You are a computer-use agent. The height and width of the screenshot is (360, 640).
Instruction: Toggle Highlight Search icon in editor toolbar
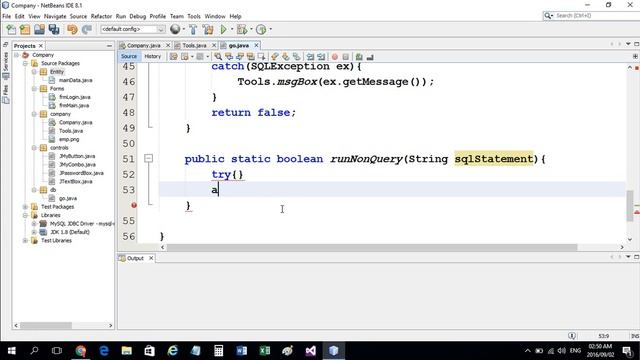pos(250,57)
